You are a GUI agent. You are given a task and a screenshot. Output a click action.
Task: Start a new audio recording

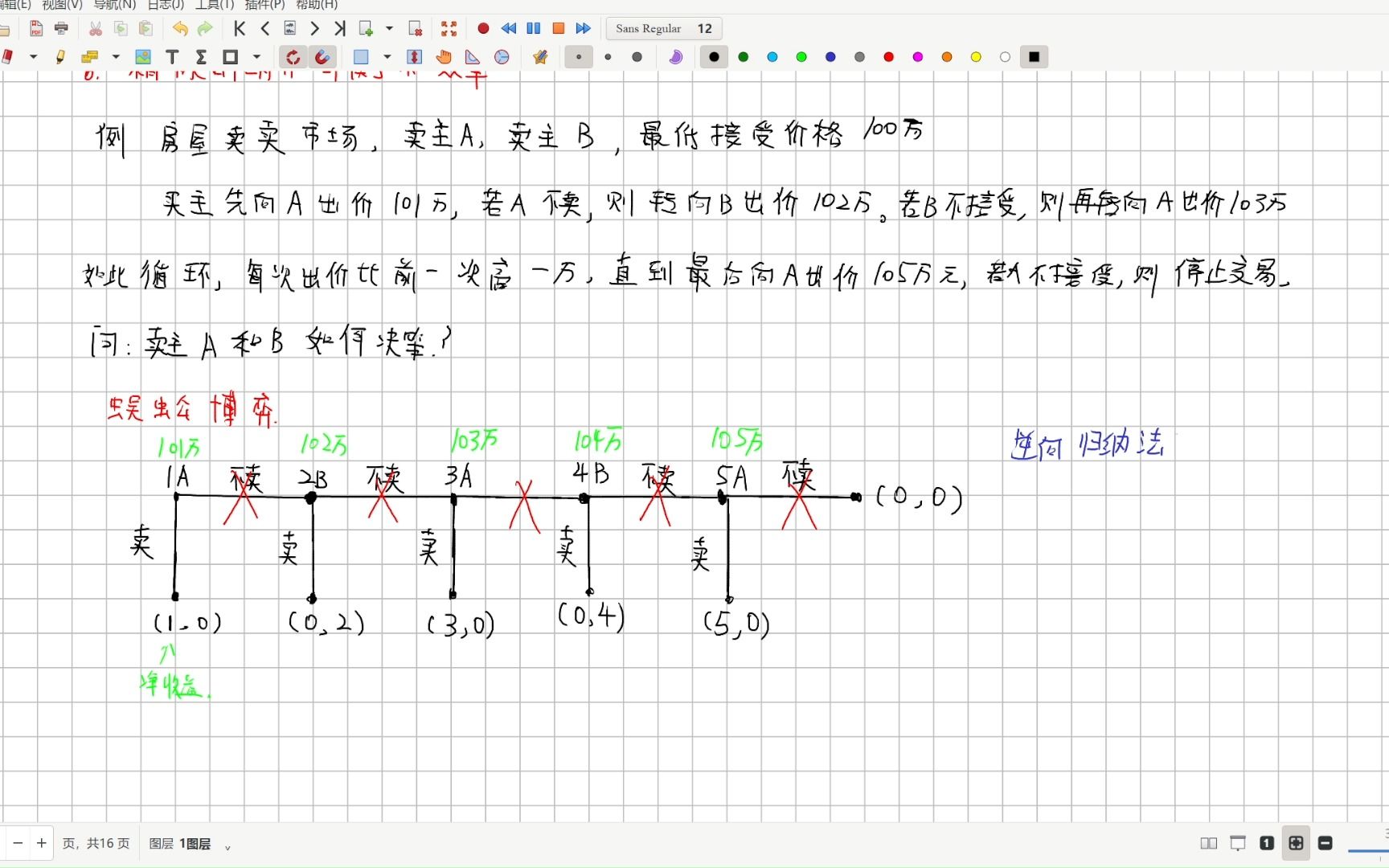483,28
